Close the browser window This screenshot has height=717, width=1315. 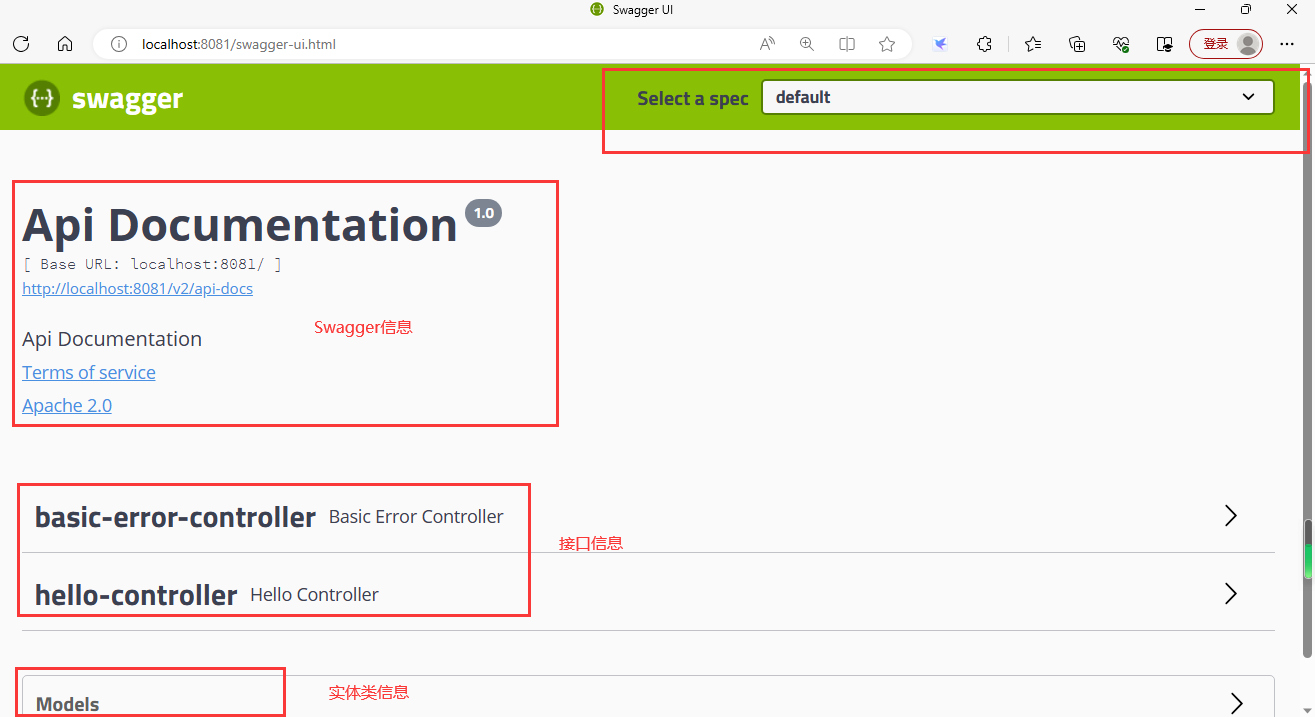point(1291,10)
